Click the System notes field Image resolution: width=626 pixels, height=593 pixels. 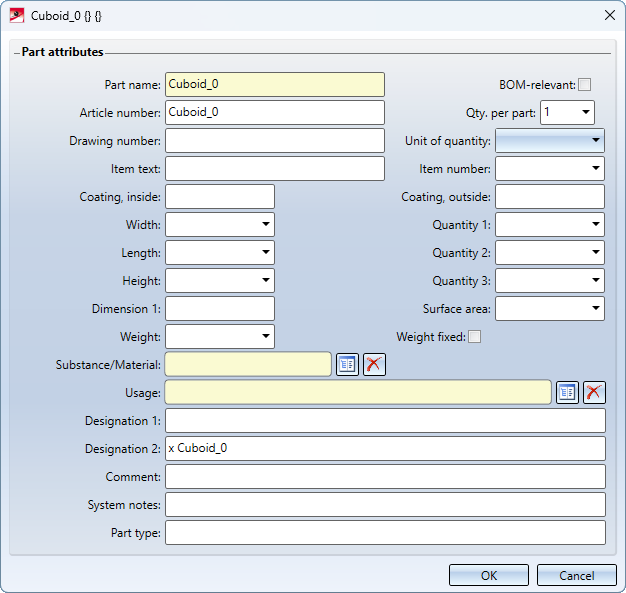pyautogui.click(x=385, y=504)
